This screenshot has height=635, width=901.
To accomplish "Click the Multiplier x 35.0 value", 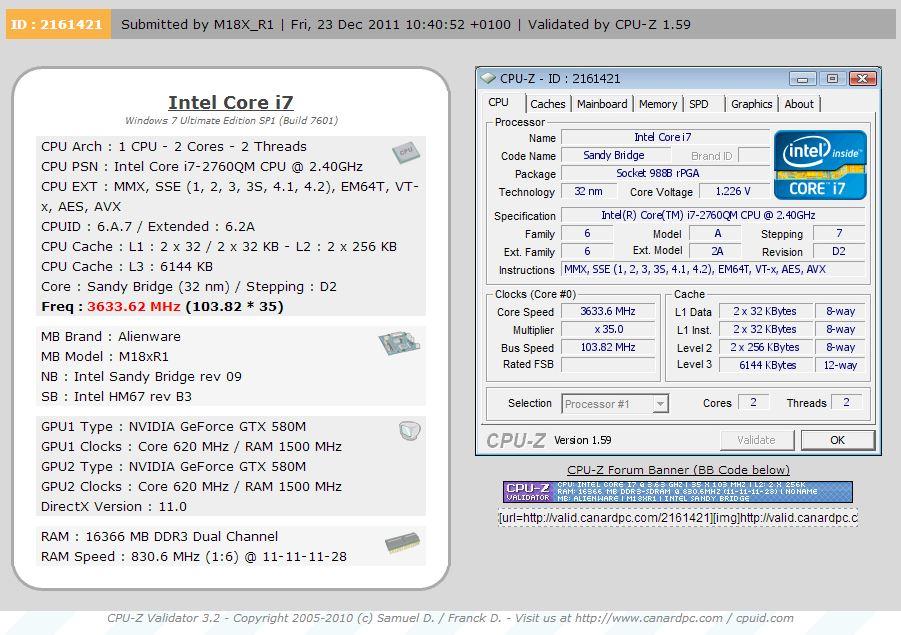I will point(608,329).
